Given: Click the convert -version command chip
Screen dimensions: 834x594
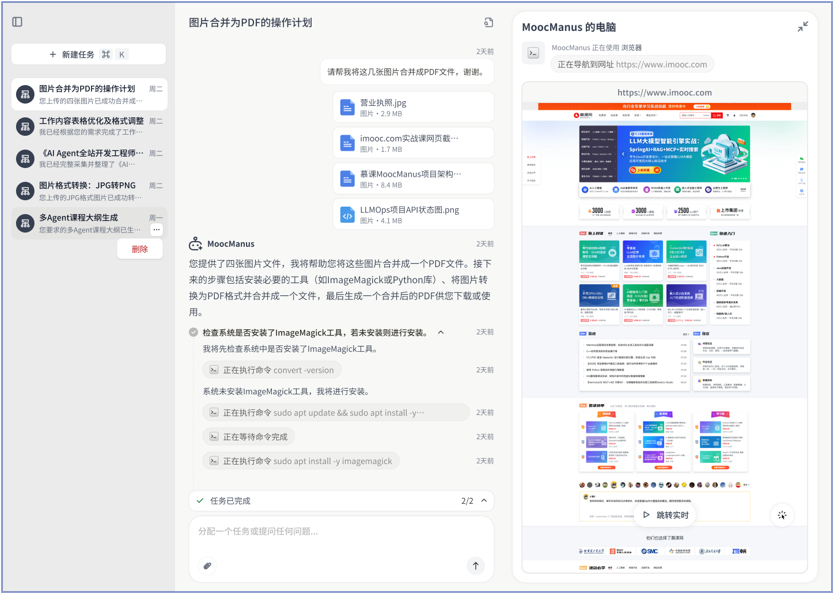Looking at the screenshot, I should 270,370.
